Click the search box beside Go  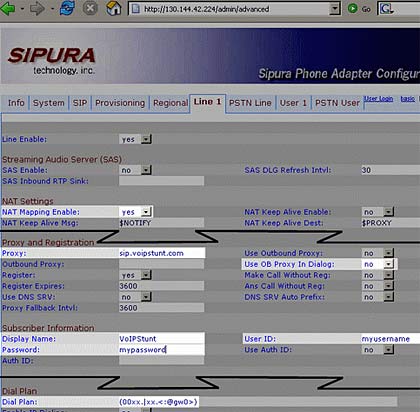pos(399,9)
